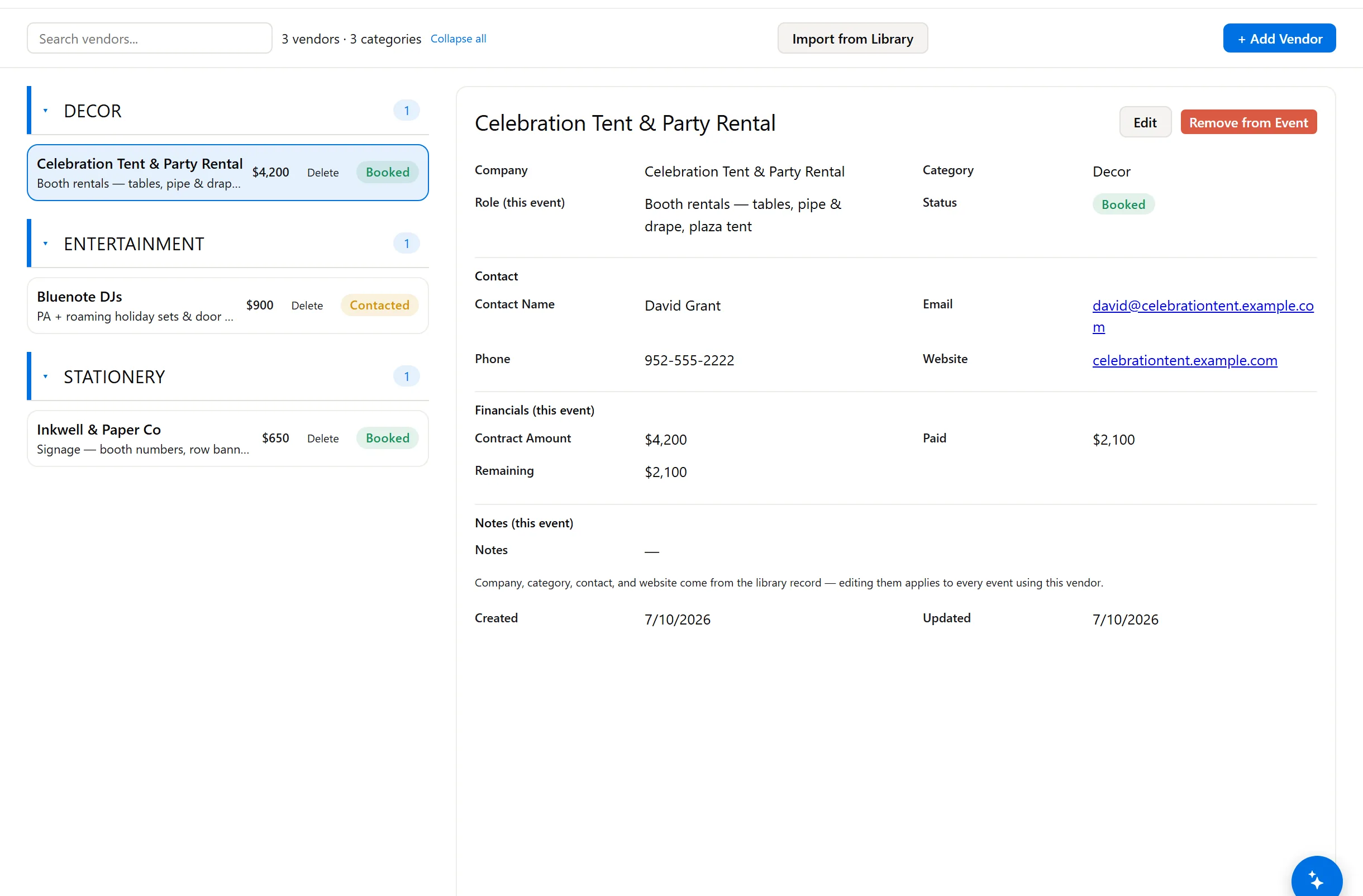The width and height of the screenshot is (1363, 896).
Task: Click Booked badge on Inkwell & Paper
Action: 387,438
